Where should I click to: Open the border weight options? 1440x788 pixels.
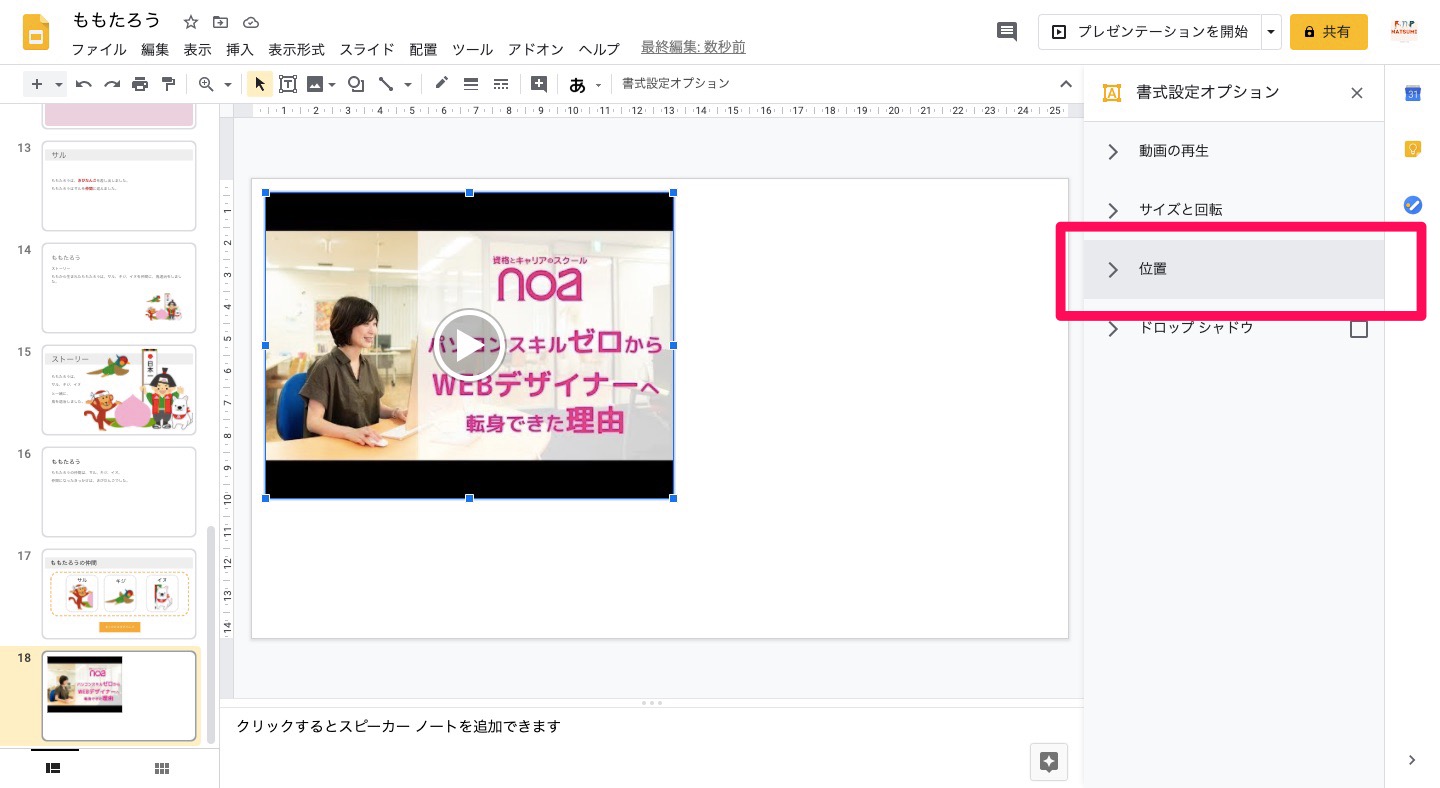click(x=471, y=84)
